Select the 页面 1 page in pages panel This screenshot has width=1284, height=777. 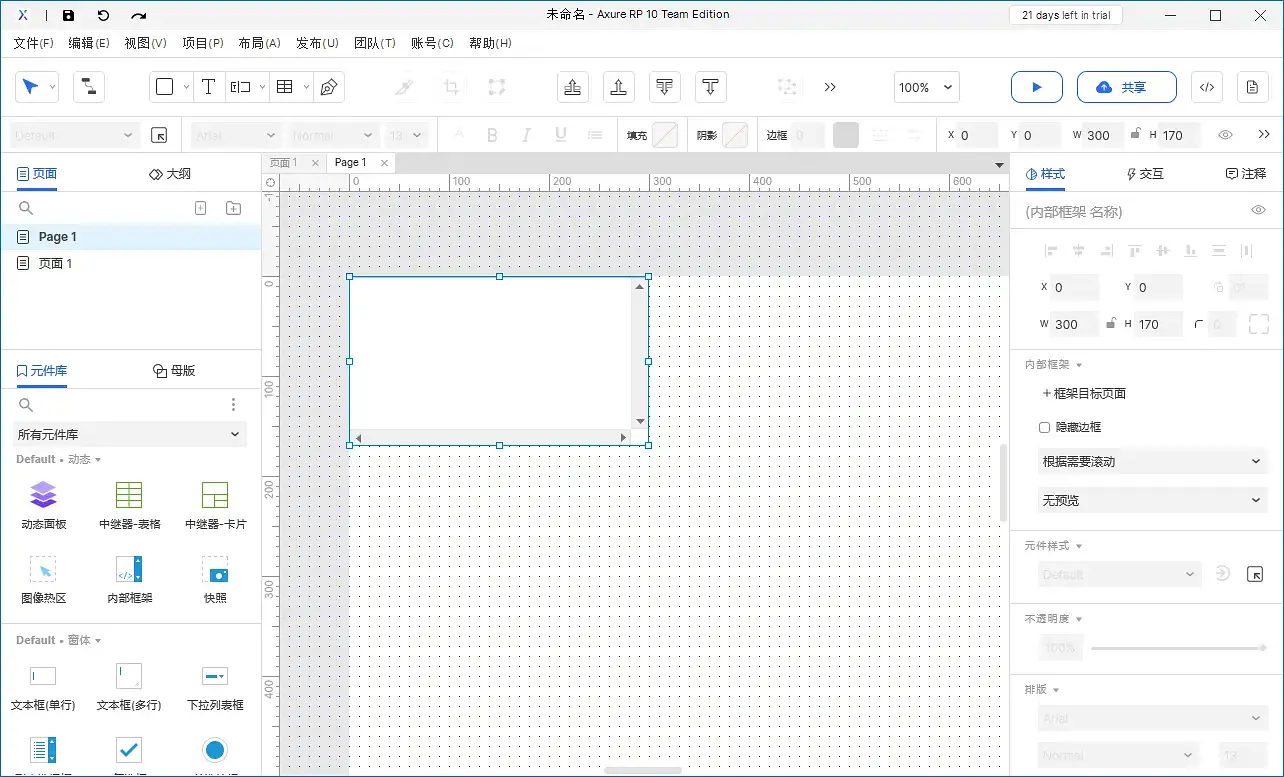point(56,263)
